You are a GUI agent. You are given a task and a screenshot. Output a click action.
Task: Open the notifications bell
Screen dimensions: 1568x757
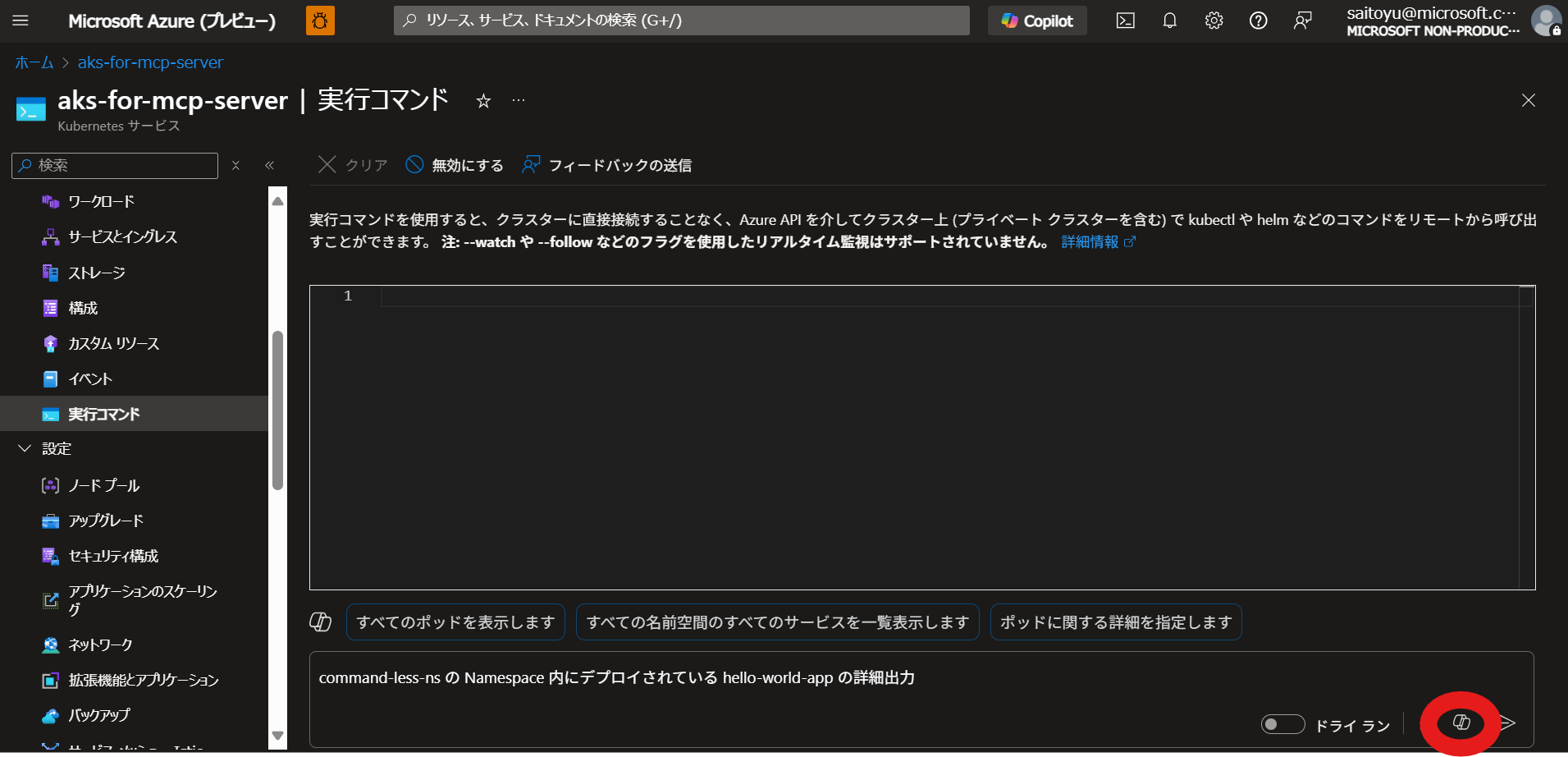1170,21
